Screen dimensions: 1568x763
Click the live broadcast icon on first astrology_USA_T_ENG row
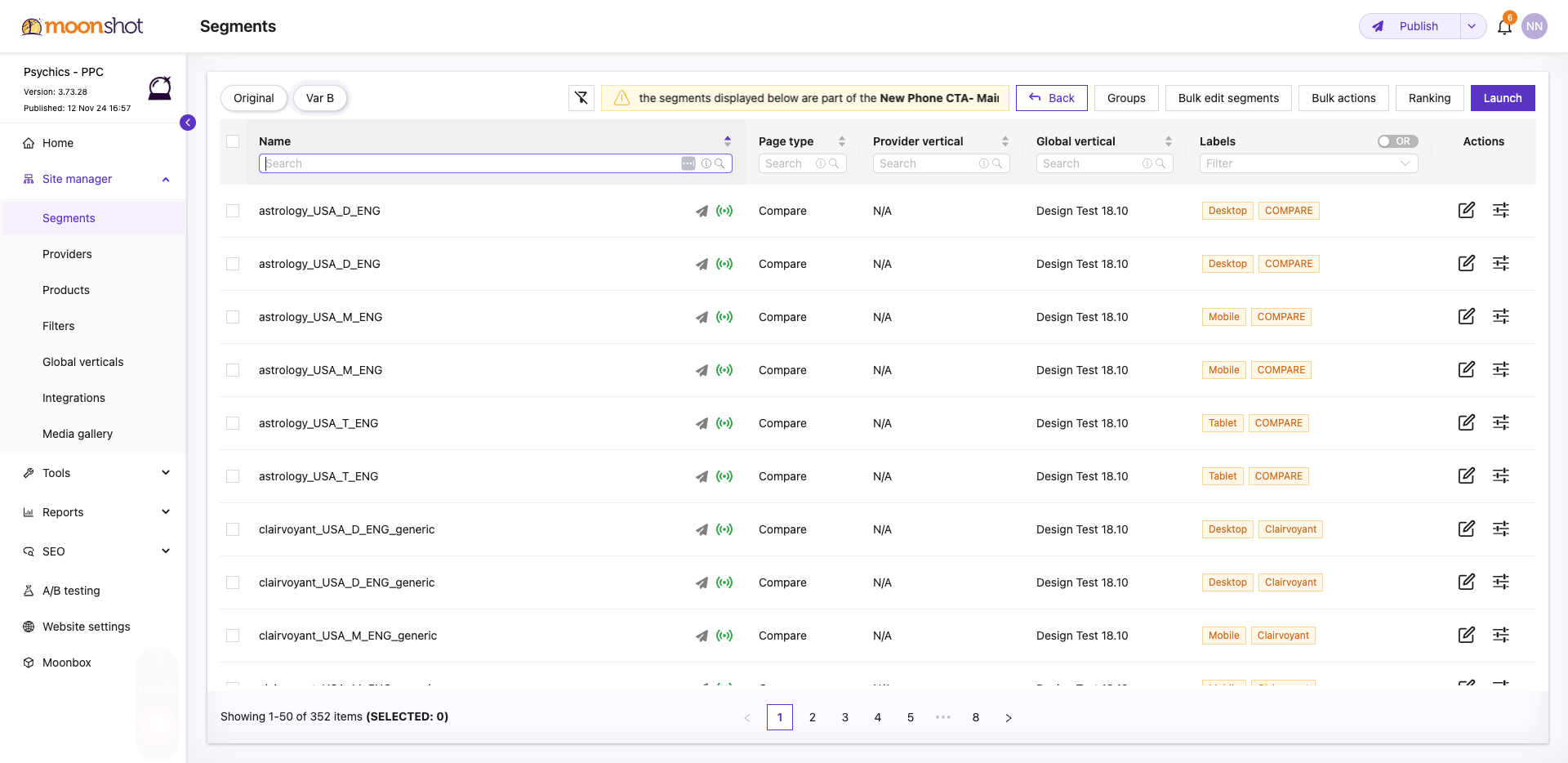click(724, 423)
